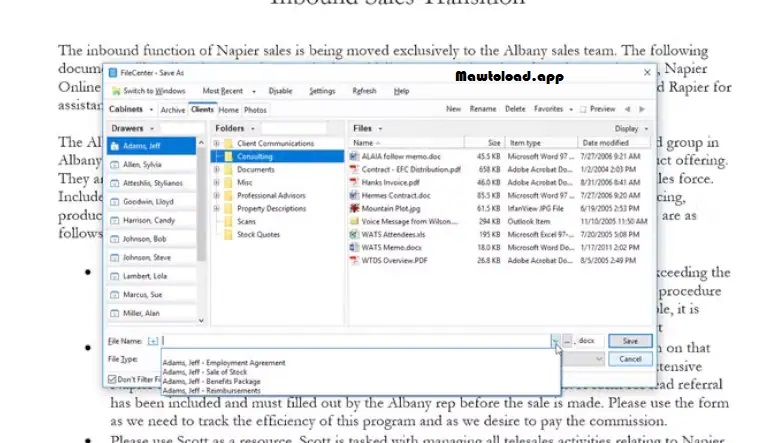Open the Most Recent dropdown arrow
This screenshot has width=770, height=443.
[x=254, y=91]
